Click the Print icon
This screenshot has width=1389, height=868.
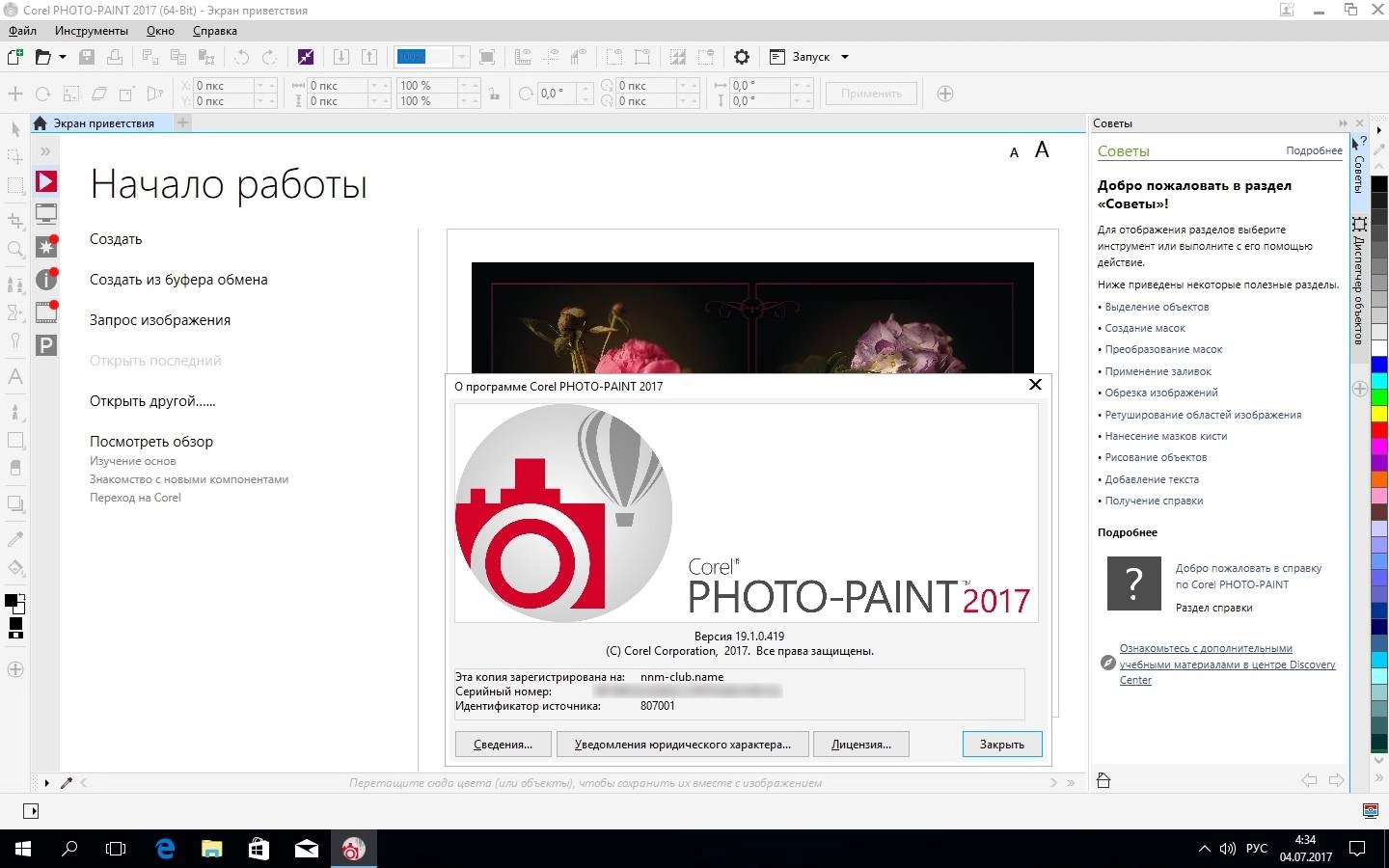115,57
